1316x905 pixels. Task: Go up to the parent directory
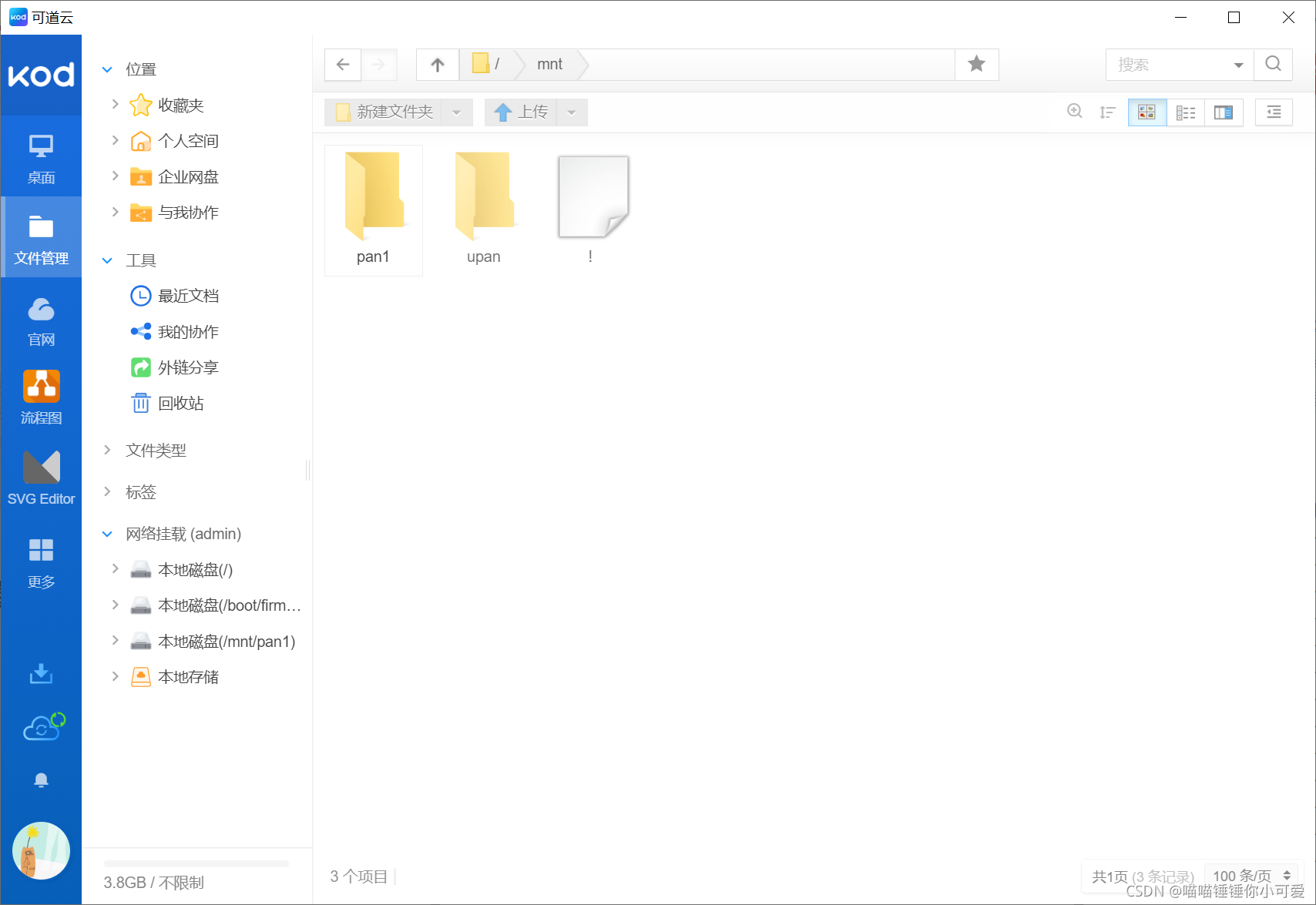pyautogui.click(x=438, y=65)
